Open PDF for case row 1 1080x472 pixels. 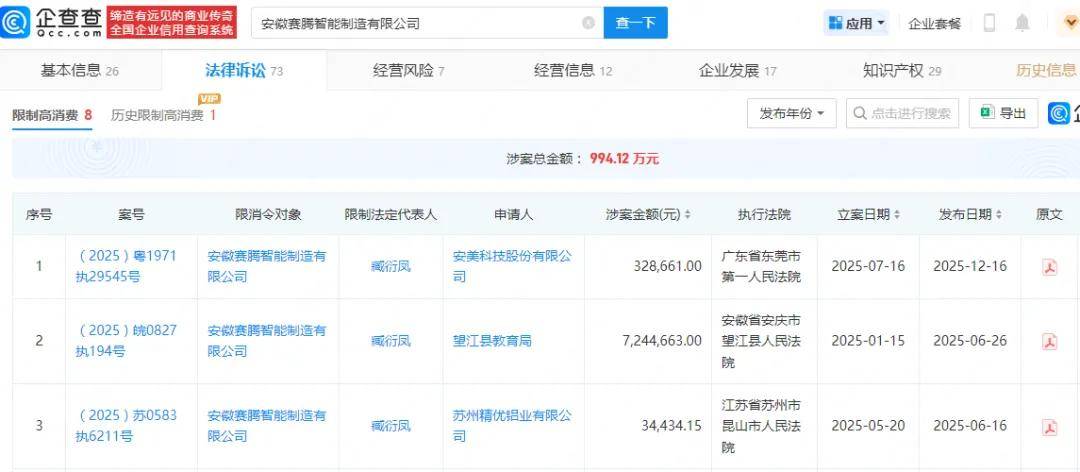click(x=1049, y=267)
